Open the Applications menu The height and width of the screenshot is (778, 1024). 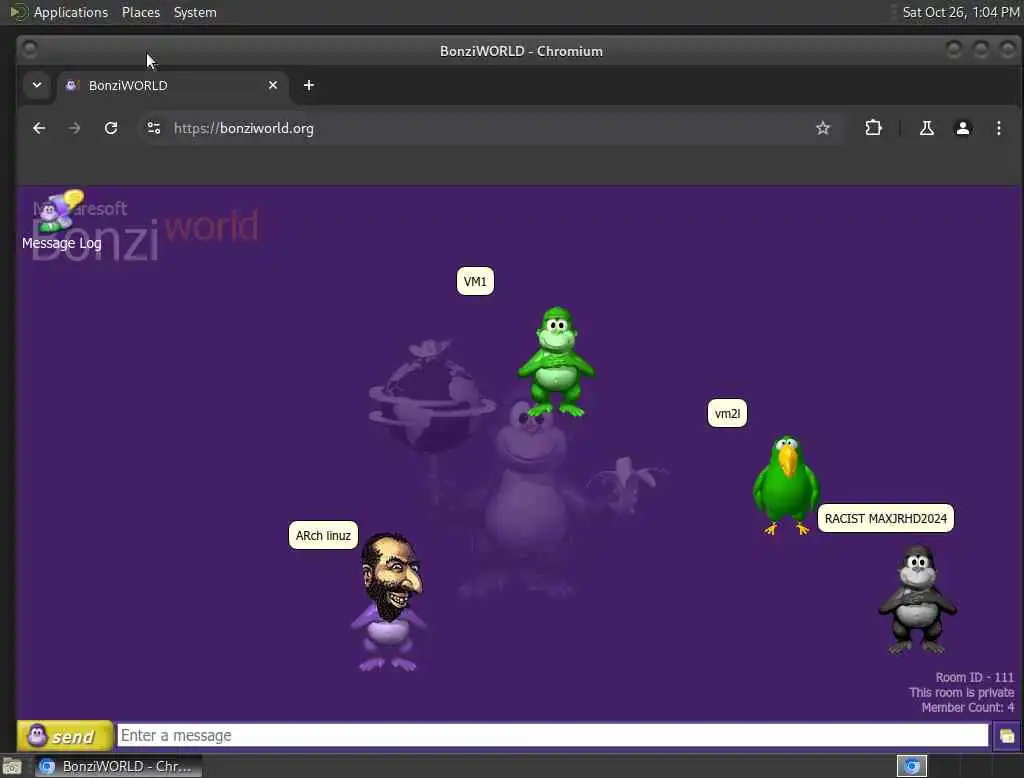coord(71,12)
